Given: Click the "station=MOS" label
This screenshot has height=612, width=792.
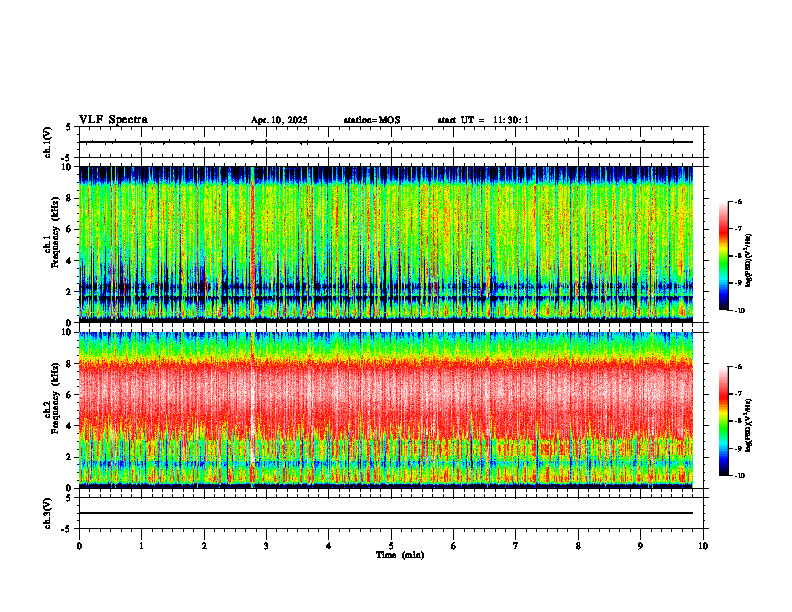Looking at the screenshot, I should 372,120.
